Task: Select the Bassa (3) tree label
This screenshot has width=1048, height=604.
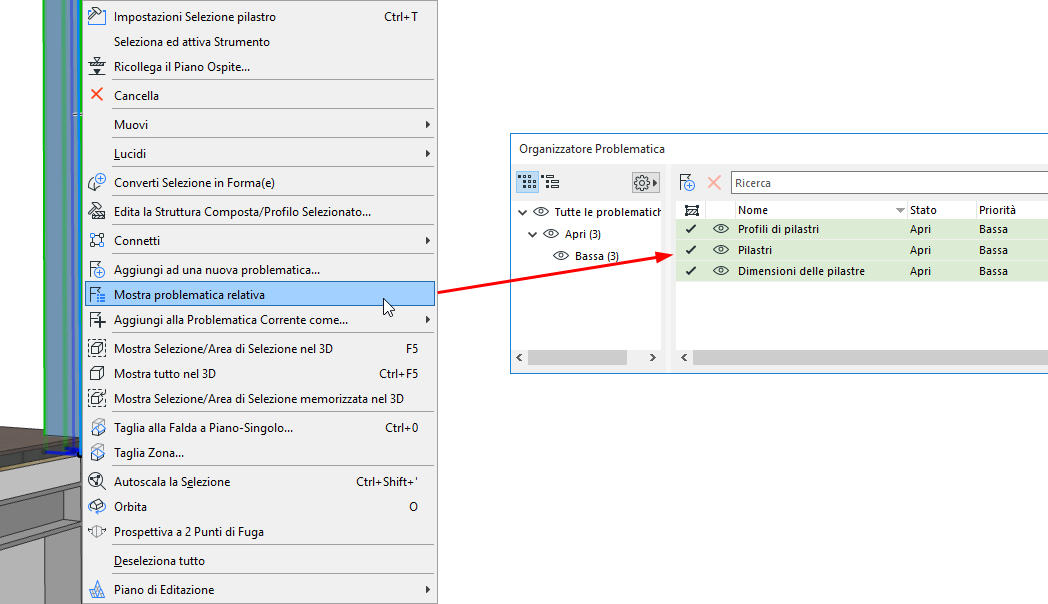Action: click(597, 256)
